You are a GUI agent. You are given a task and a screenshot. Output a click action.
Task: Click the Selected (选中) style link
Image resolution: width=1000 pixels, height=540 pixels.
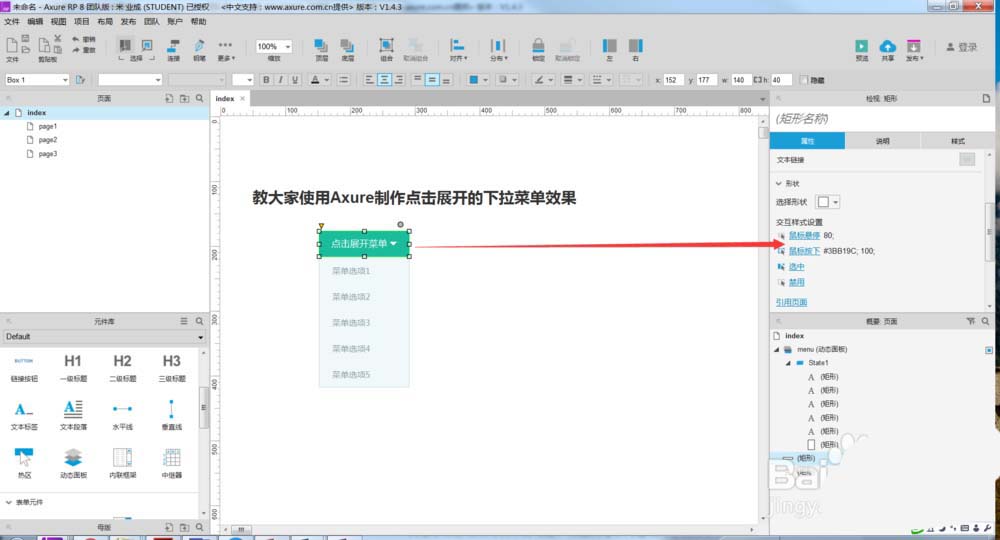(x=797, y=267)
